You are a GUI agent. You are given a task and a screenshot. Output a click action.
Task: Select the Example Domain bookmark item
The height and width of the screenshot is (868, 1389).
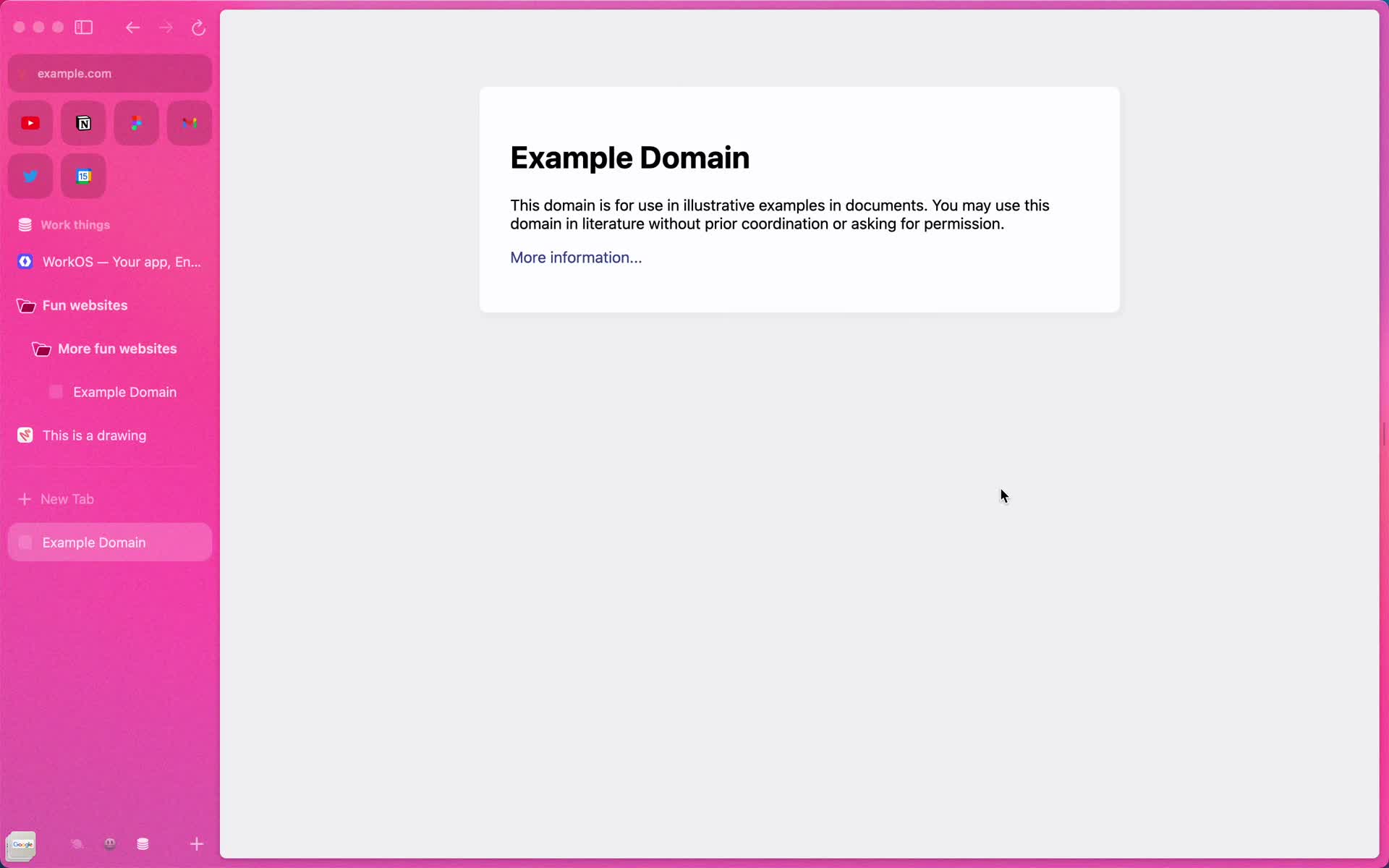[x=124, y=391]
